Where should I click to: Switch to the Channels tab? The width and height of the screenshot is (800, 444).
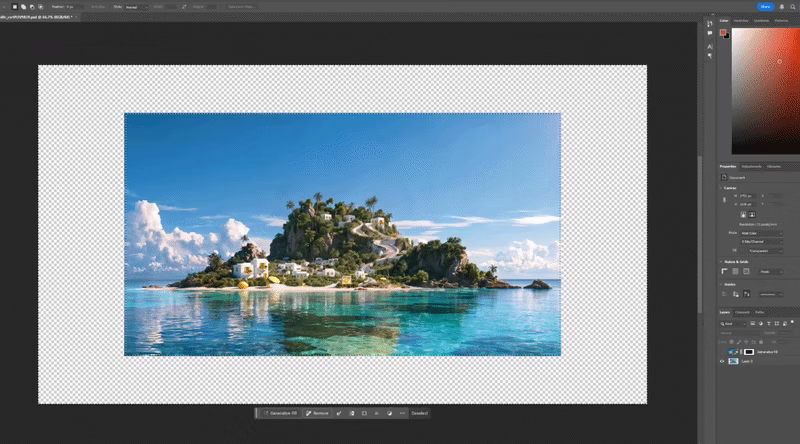pos(742,312)
